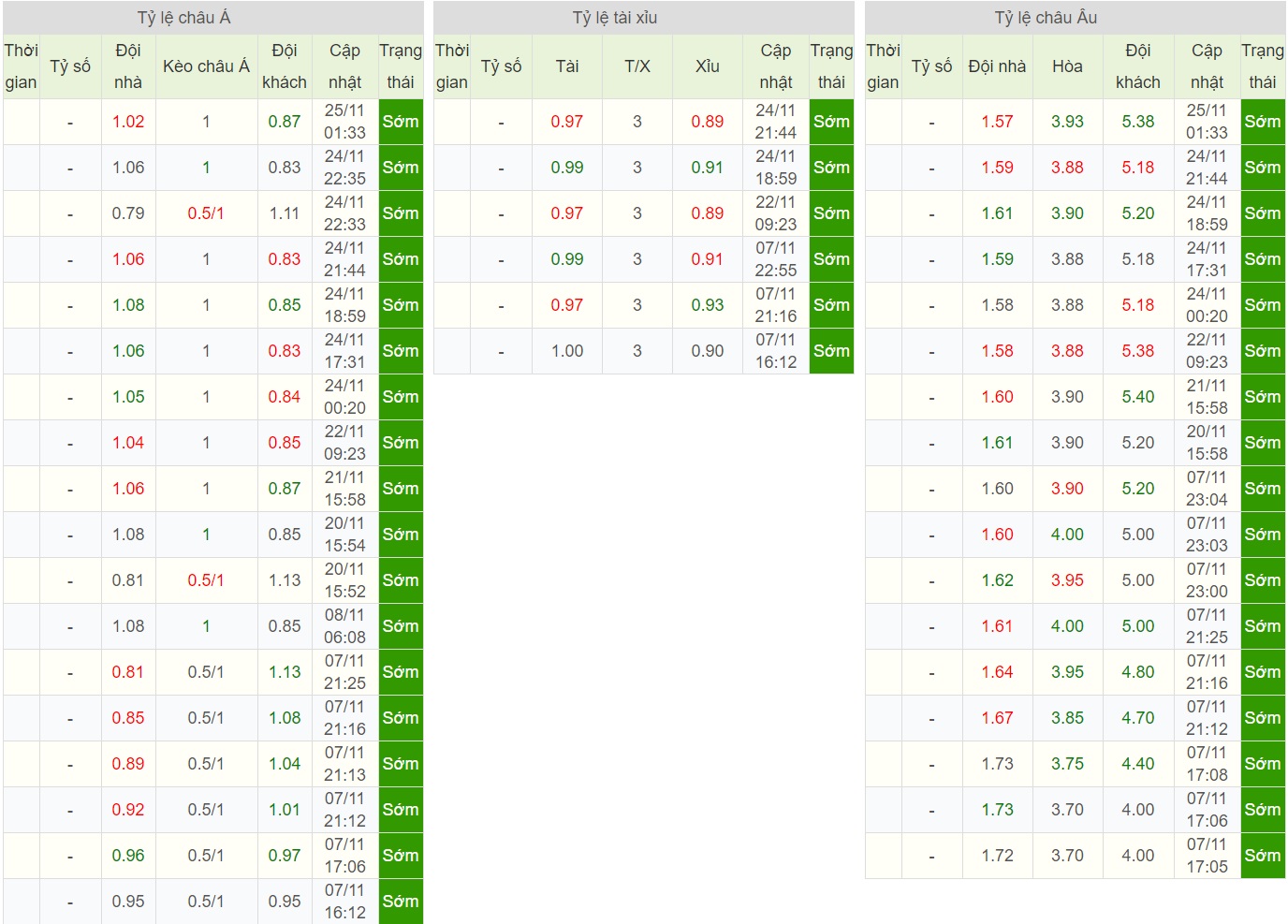
Task: Select European away odds 4.80
Action: click(1138, 672)
